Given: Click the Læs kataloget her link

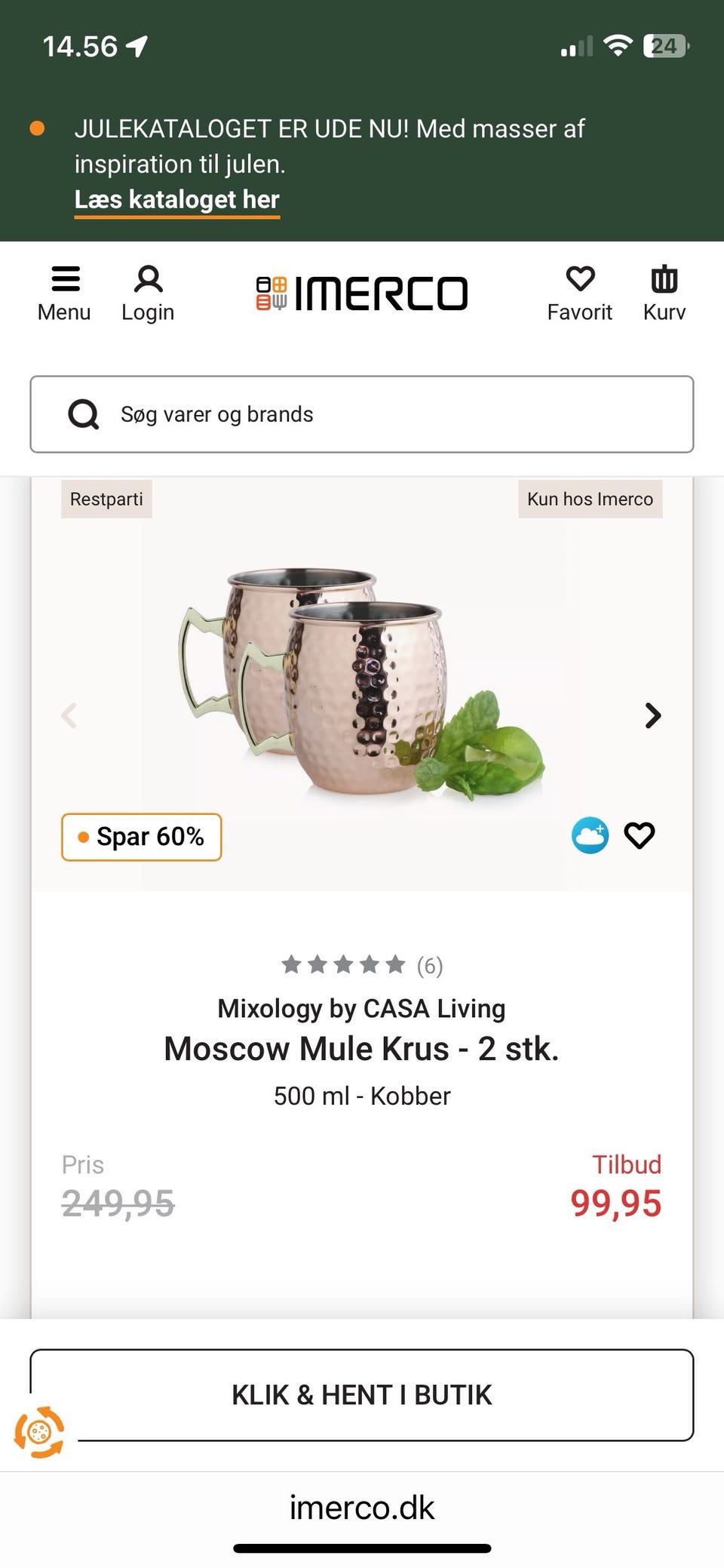Looking at the screenshot, I should [x=176, y=200].
